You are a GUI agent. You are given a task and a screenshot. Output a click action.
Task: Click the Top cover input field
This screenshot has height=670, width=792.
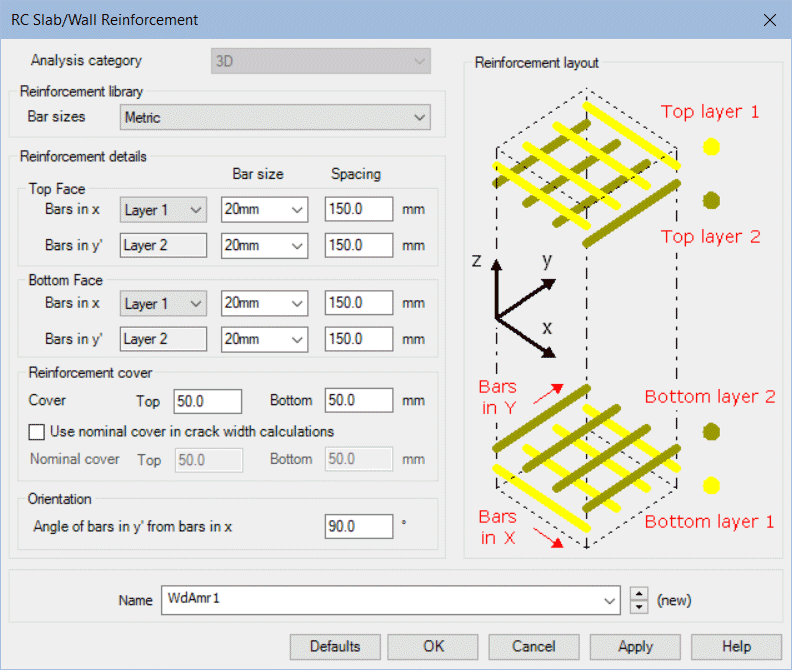[x=207, y=401]
